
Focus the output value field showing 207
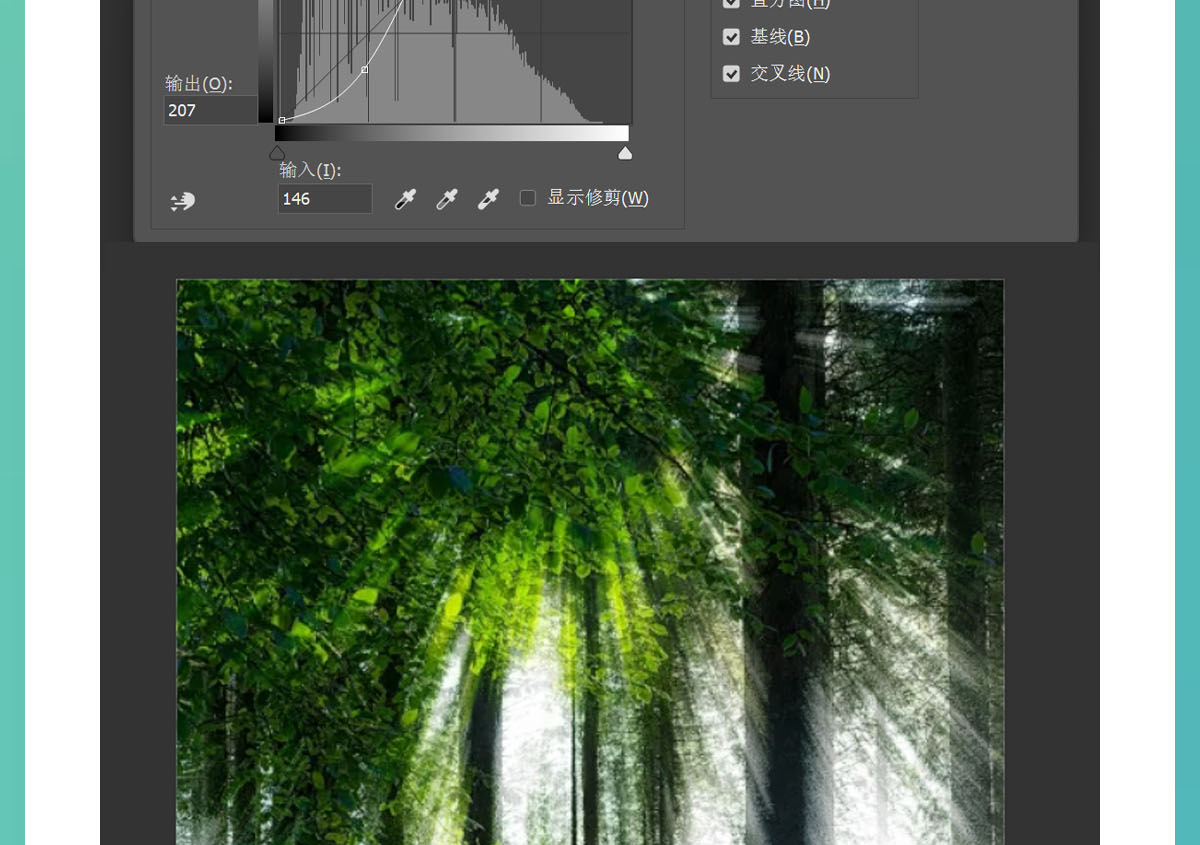209,110
